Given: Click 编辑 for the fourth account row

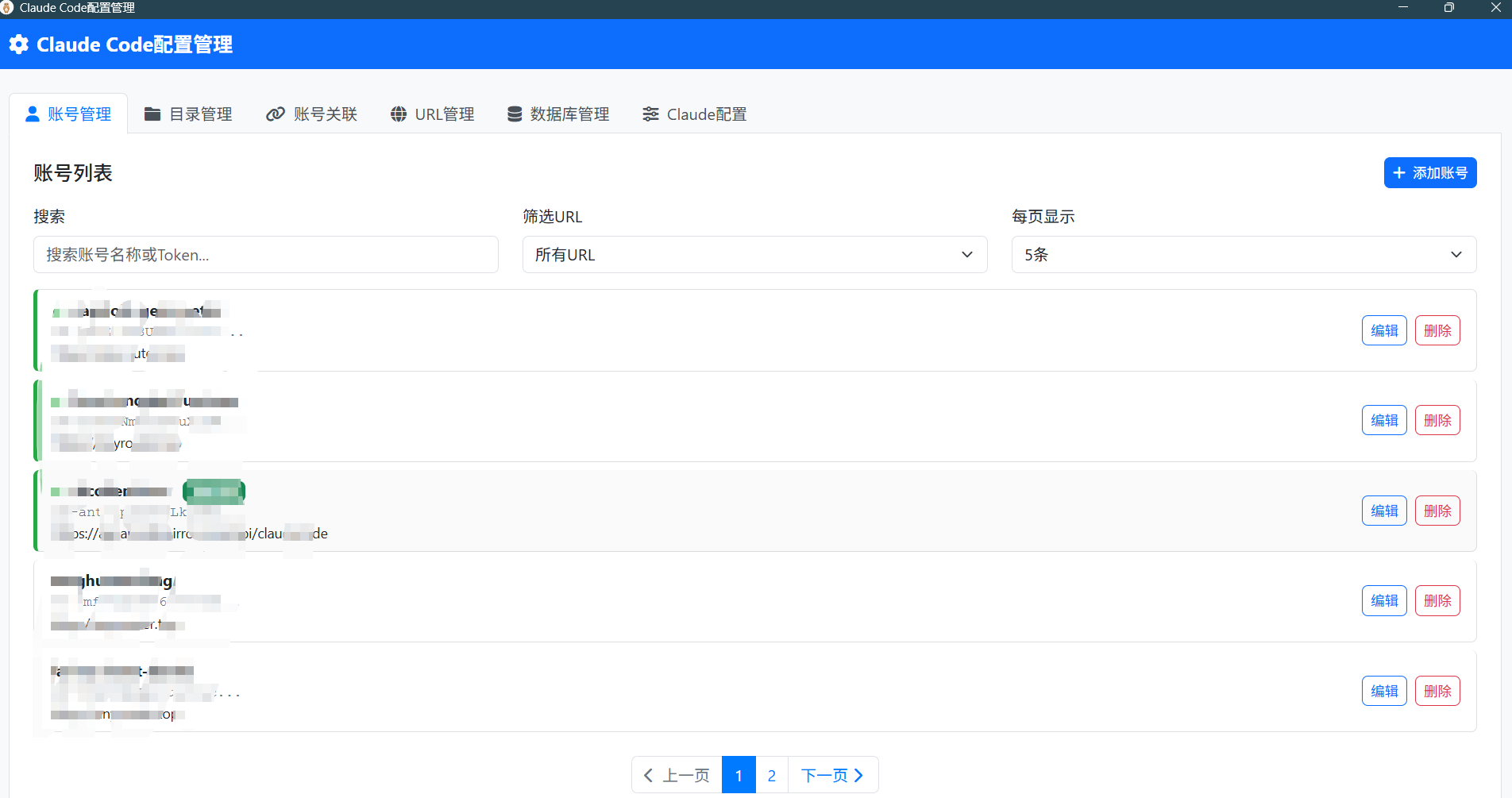Looking at the screenshot, I should point(1384,600).
